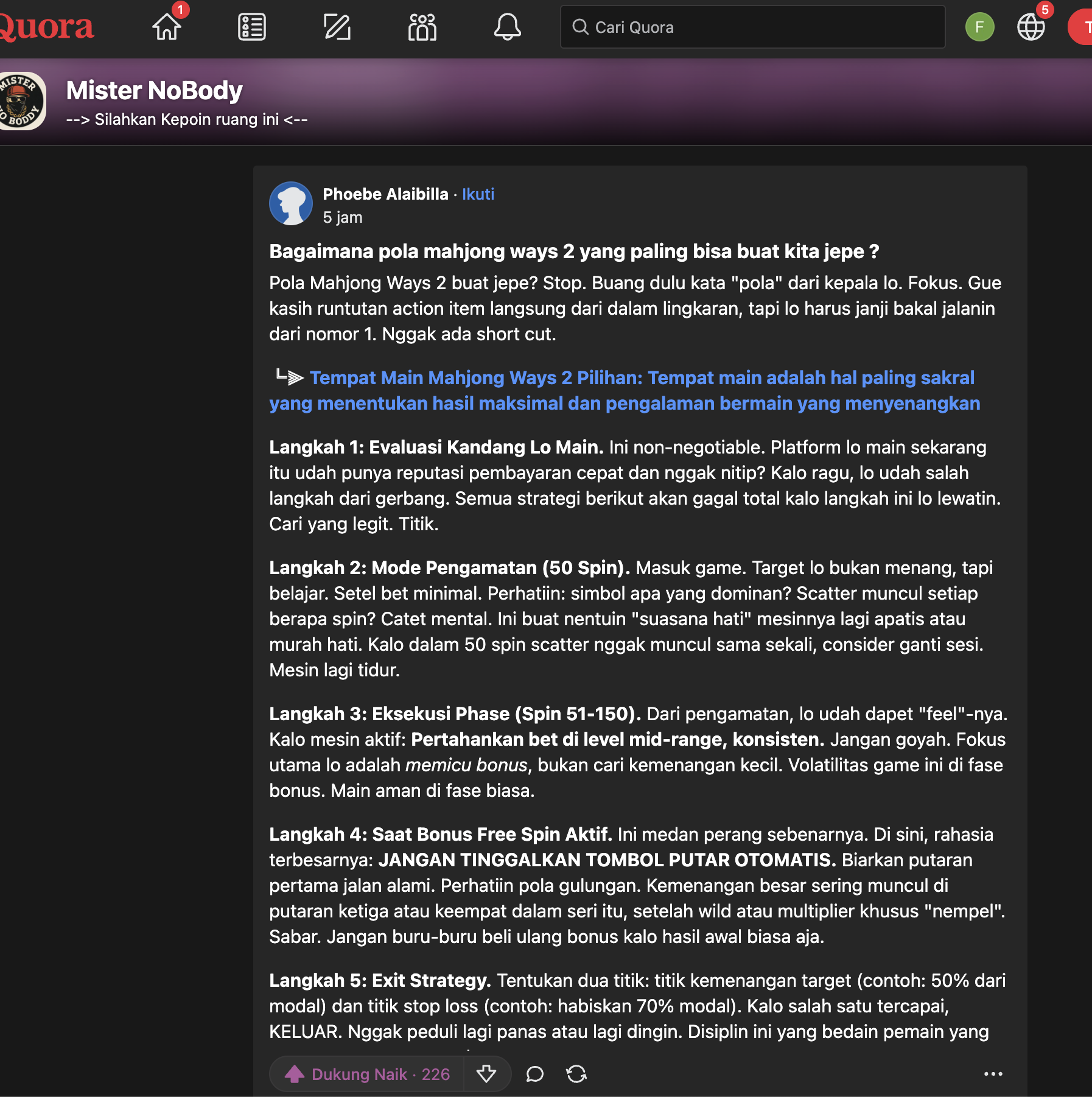Click the Langkah 3: Eksekusi Phase heading

tap(455, 714)
